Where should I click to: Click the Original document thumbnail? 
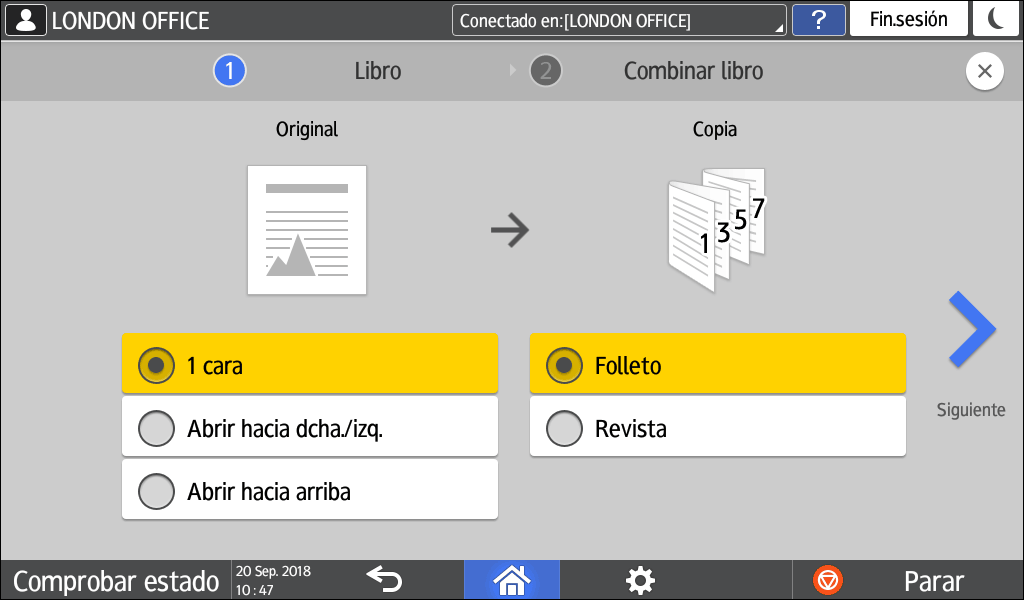[x=307, y=230]
